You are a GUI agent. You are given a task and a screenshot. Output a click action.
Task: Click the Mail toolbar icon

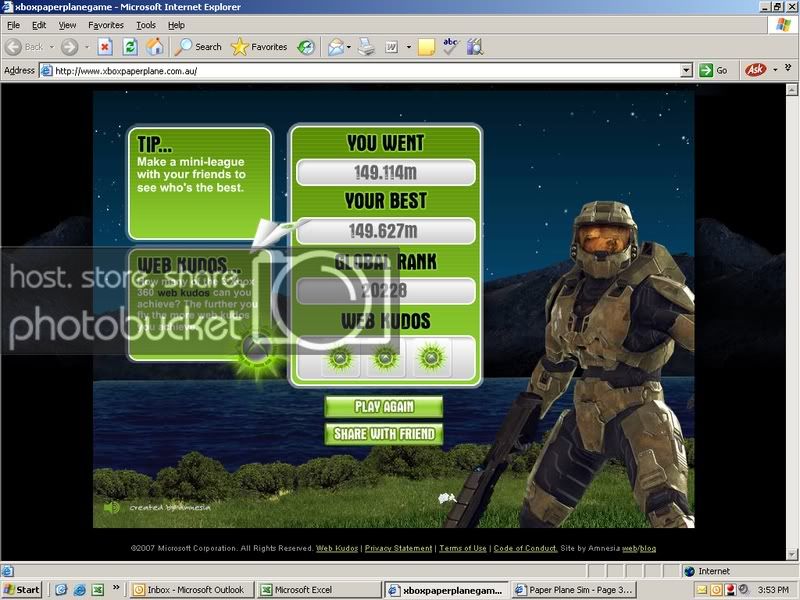click(335, 47)
